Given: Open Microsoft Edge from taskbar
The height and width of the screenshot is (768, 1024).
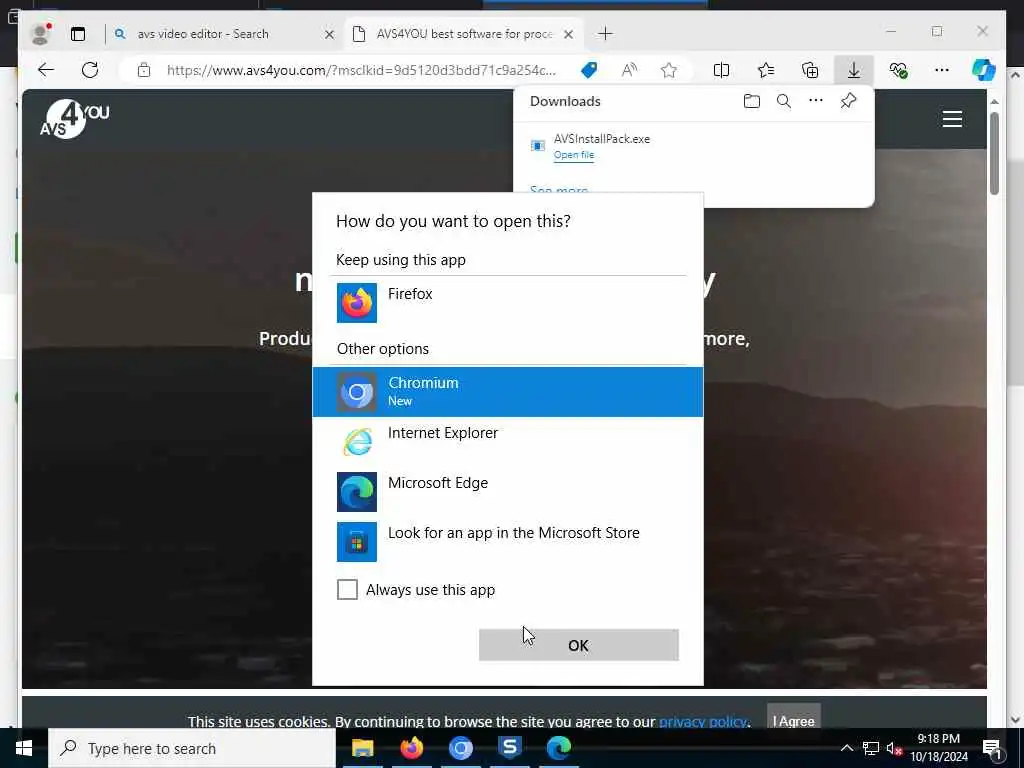Looking at the screenshot, I should (559, 748).
